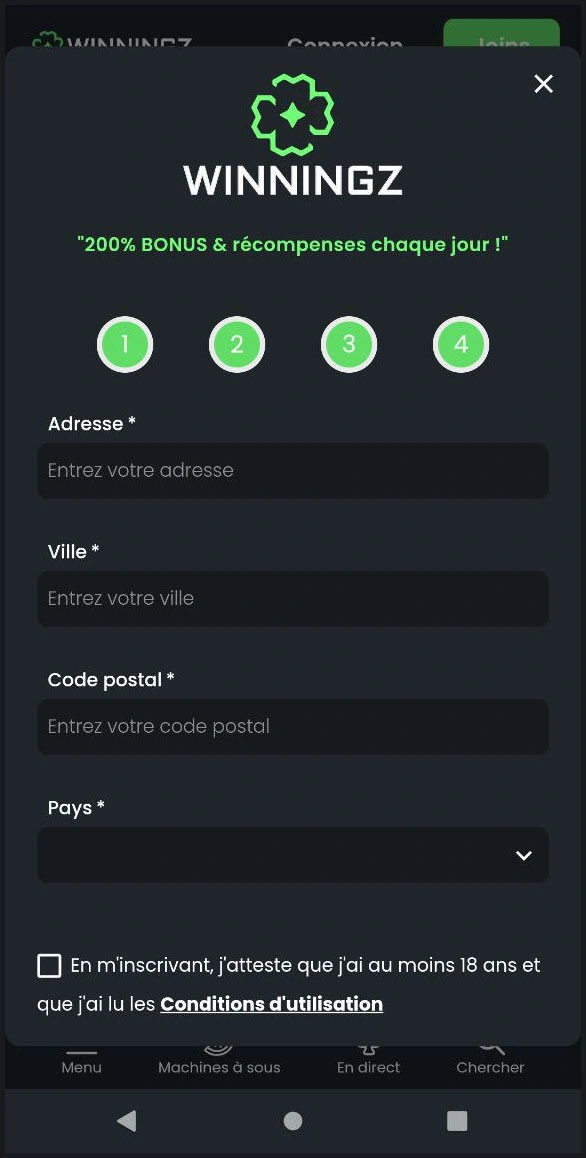This screenshot has height=1158, width=586.
Task: Tap the Android home button
Action: tap(292, 1121)
